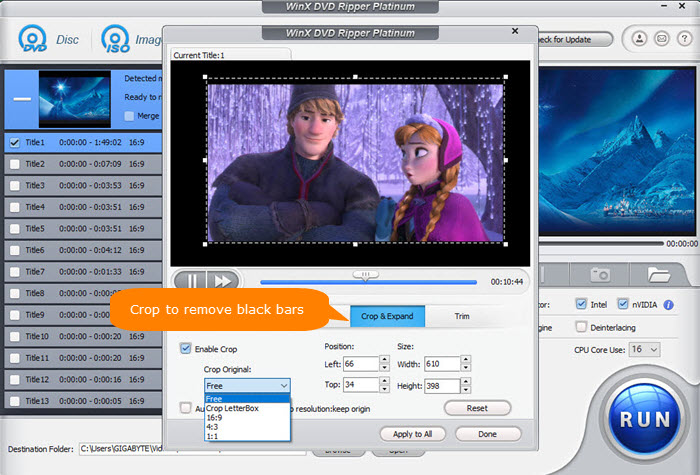700x475 pixels.
Task: Switch to the Crop & Expand tab
Action: [x=387, y=316]
